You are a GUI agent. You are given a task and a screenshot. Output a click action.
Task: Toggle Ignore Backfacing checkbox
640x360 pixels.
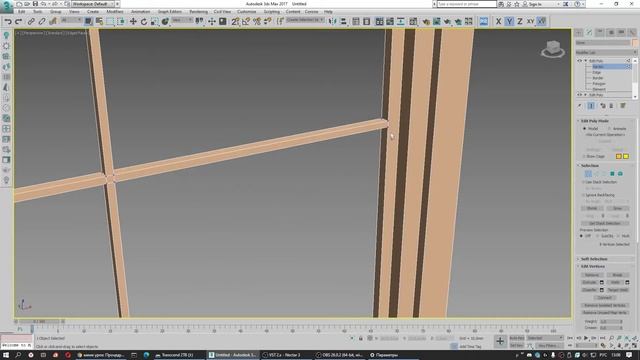(584, 195)
